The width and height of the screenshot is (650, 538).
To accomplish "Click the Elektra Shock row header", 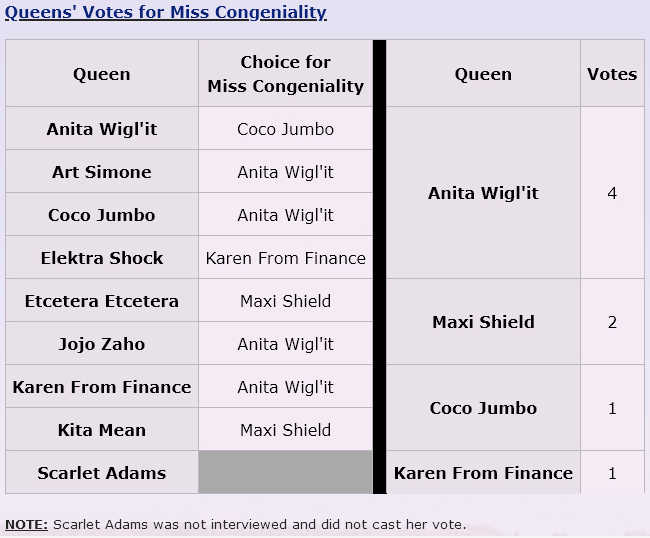I will (x=102, y=258).
